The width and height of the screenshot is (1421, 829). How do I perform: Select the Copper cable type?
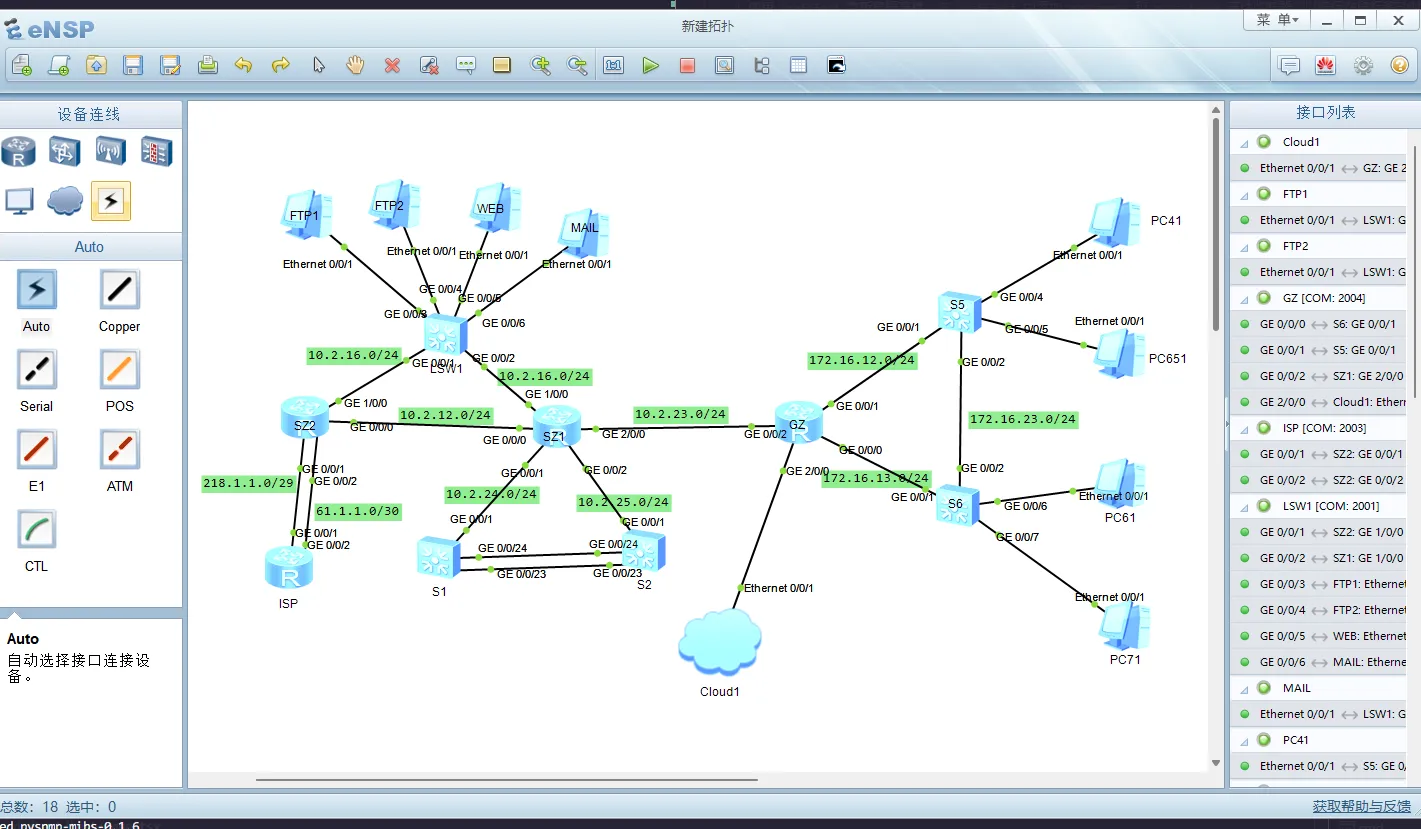pos(120,290)
